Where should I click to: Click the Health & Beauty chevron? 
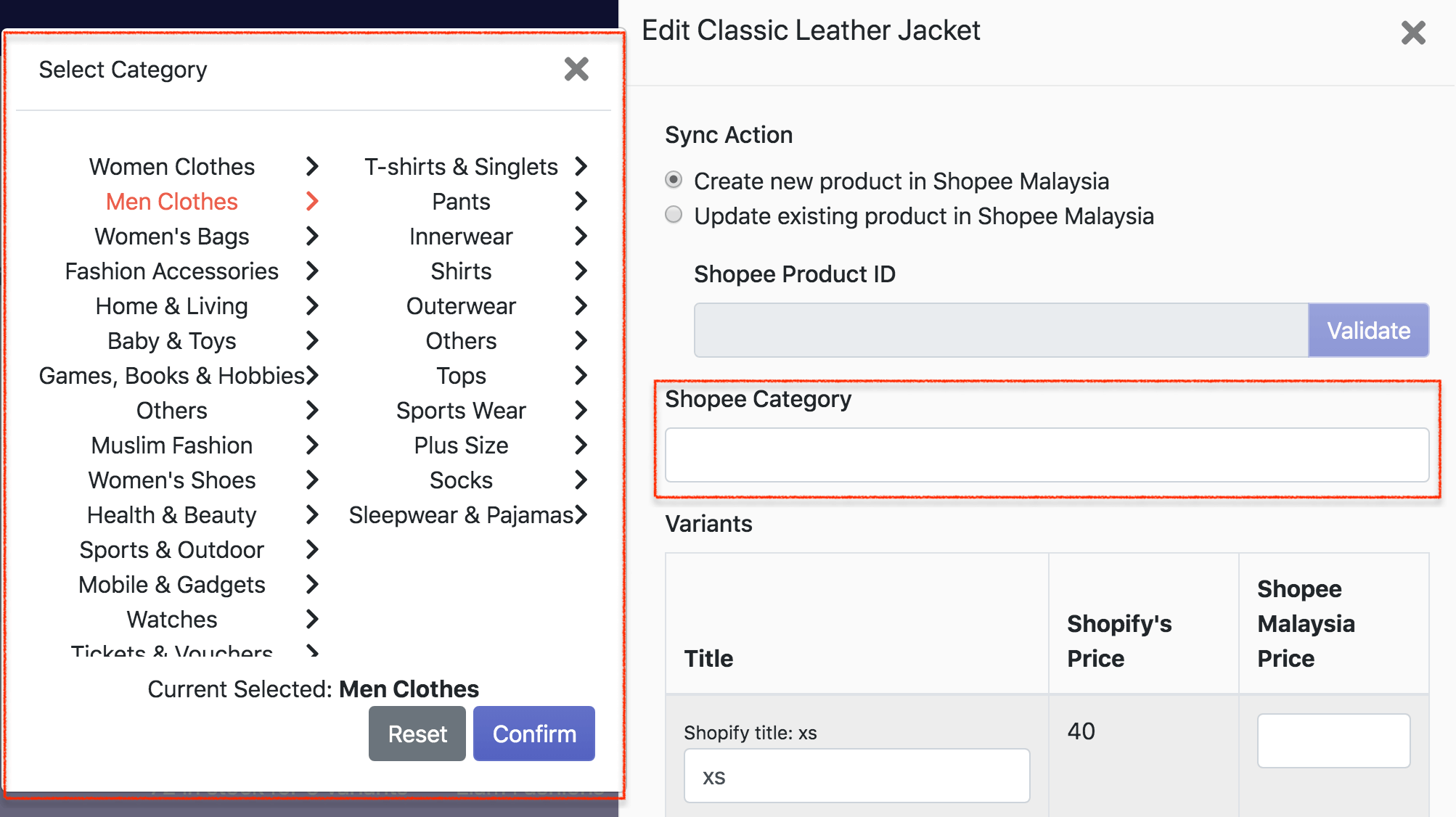(312, 514)
